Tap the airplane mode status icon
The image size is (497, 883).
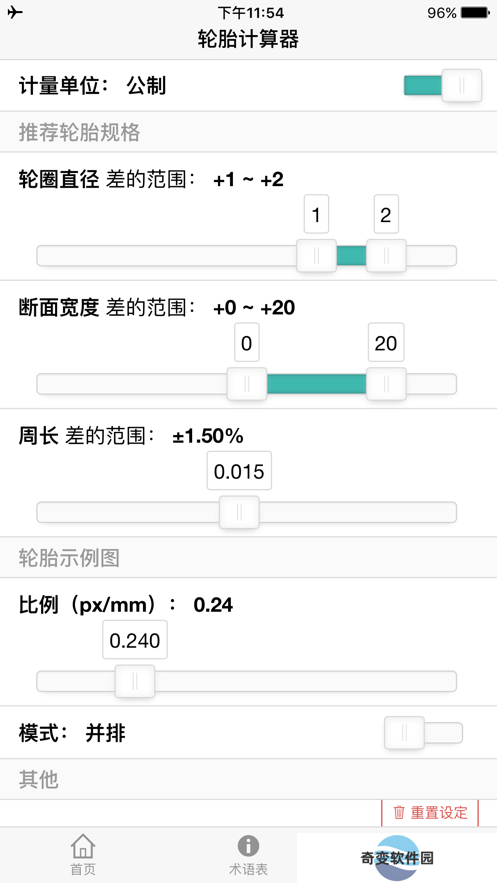point(16,12)
